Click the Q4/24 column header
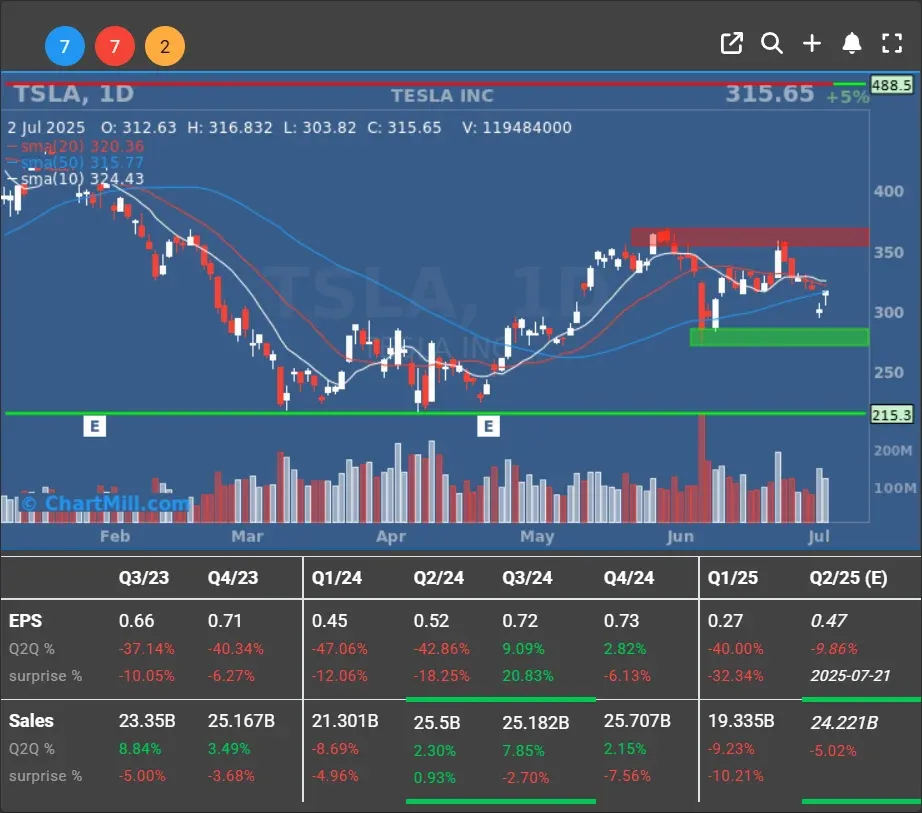 [x=629, y=578]
